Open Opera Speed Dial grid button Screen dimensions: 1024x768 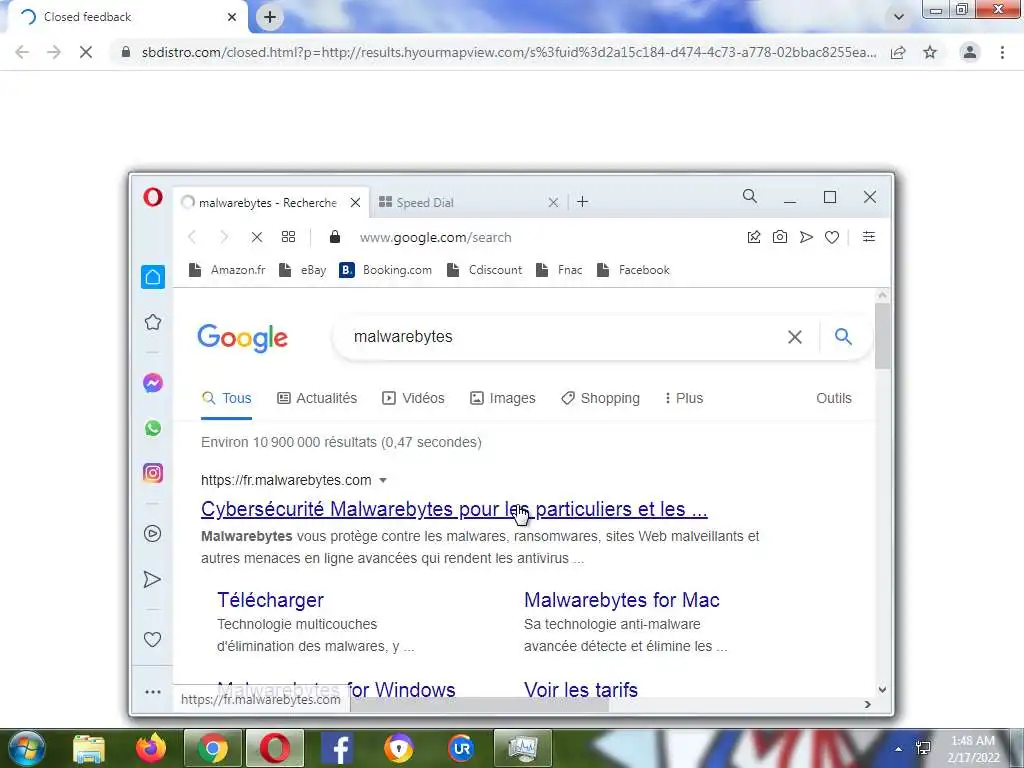288,237
